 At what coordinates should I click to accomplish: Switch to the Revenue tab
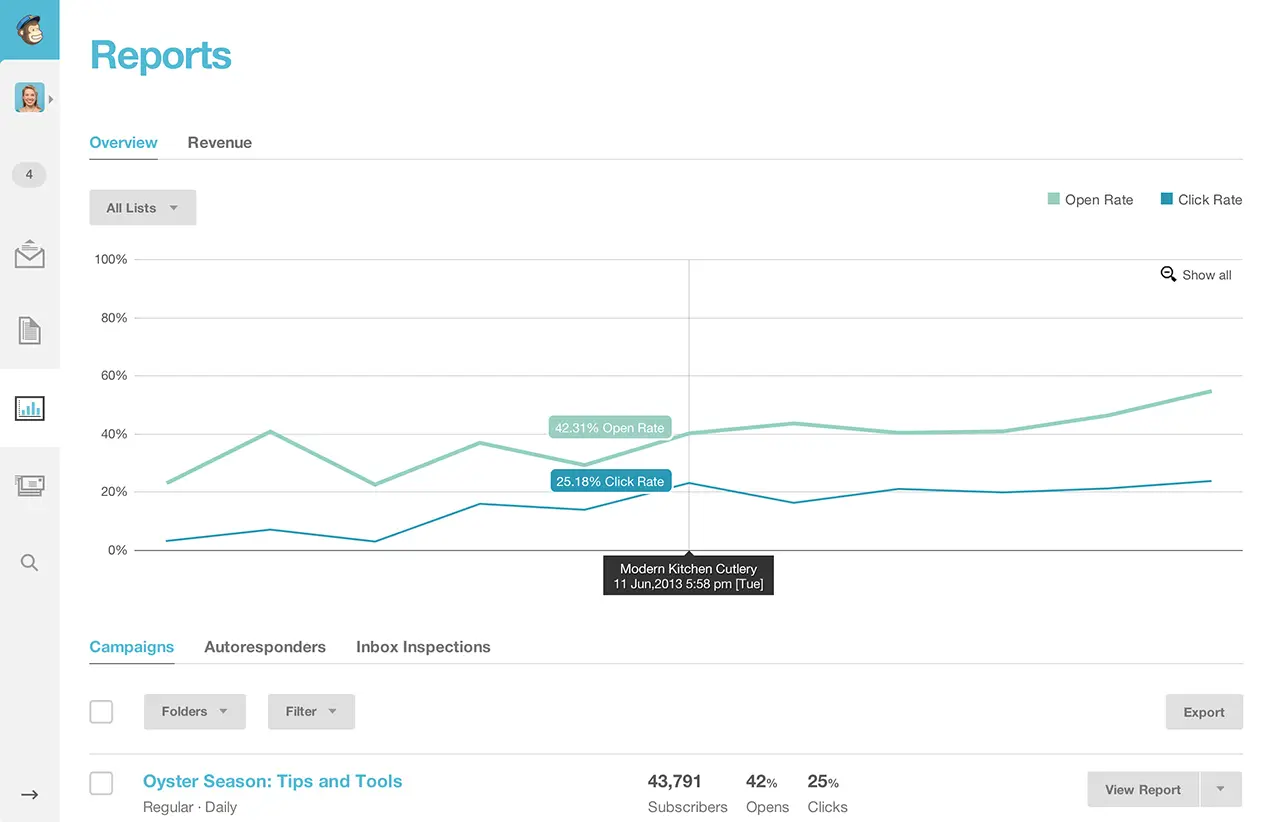pyautogui.click(x=219, y=143)
